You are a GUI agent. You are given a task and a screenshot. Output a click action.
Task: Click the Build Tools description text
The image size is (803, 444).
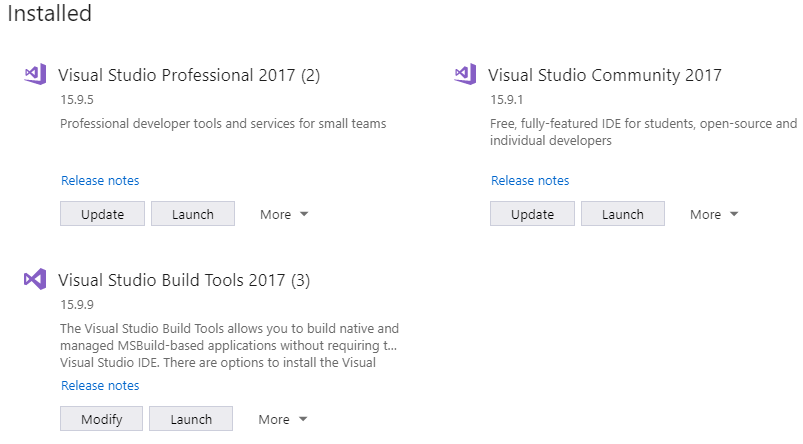pos(229,345)
